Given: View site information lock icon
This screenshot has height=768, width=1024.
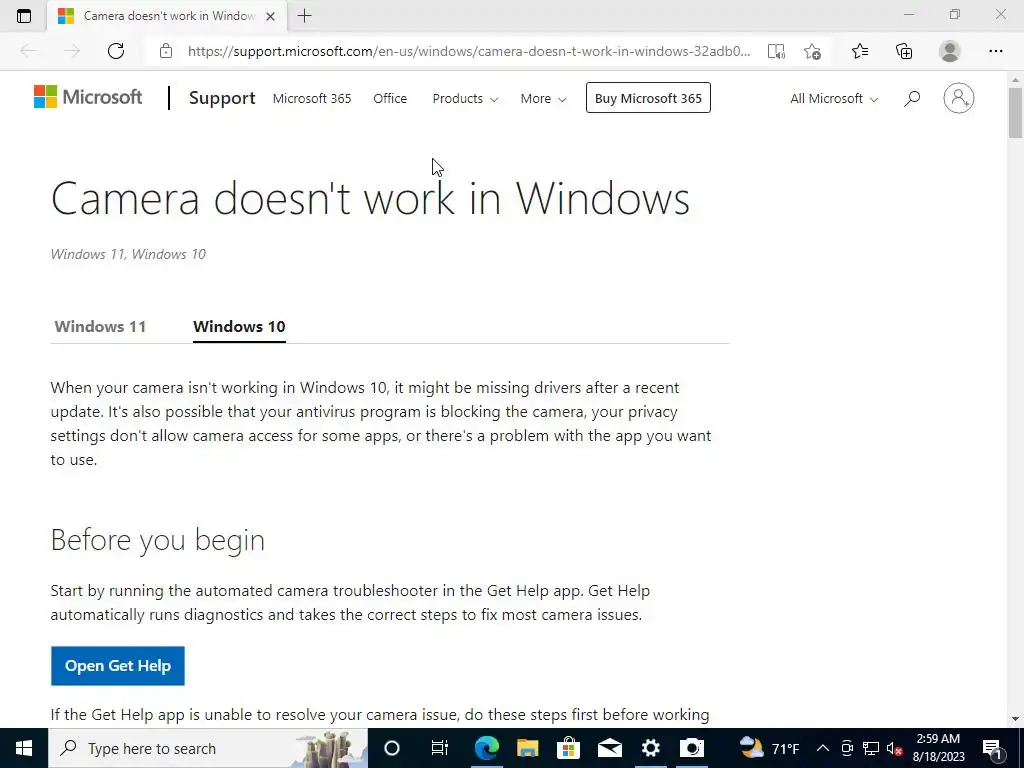Looking at the screenshot, I should (166, 51).
